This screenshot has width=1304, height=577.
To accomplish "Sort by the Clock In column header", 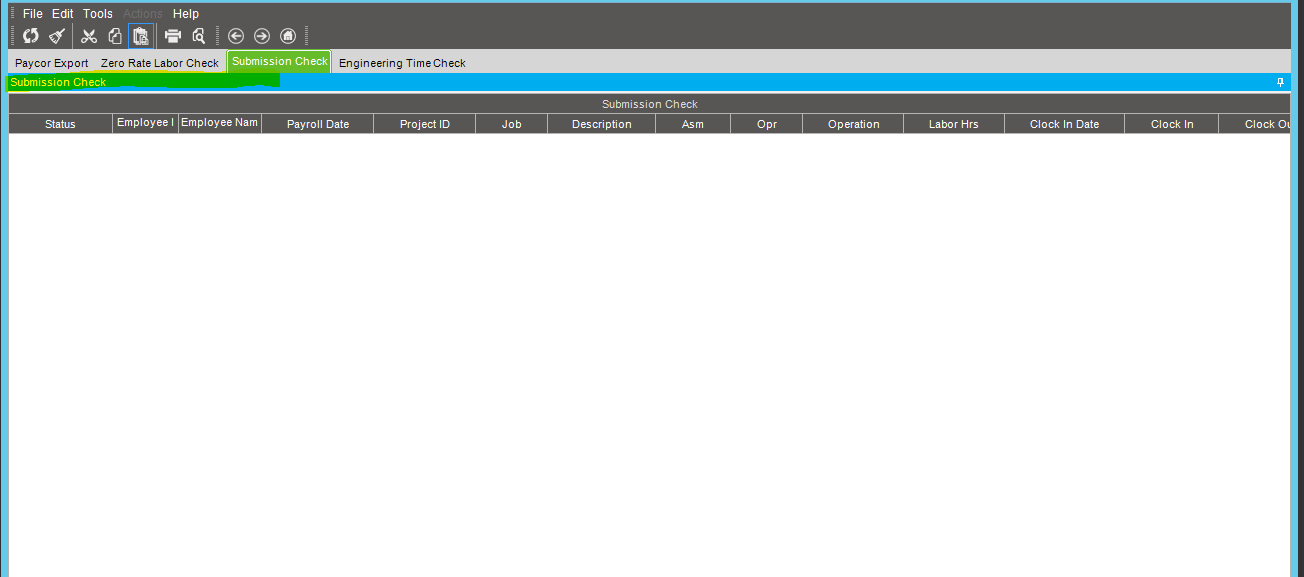I will click(x=1172, y=124).
